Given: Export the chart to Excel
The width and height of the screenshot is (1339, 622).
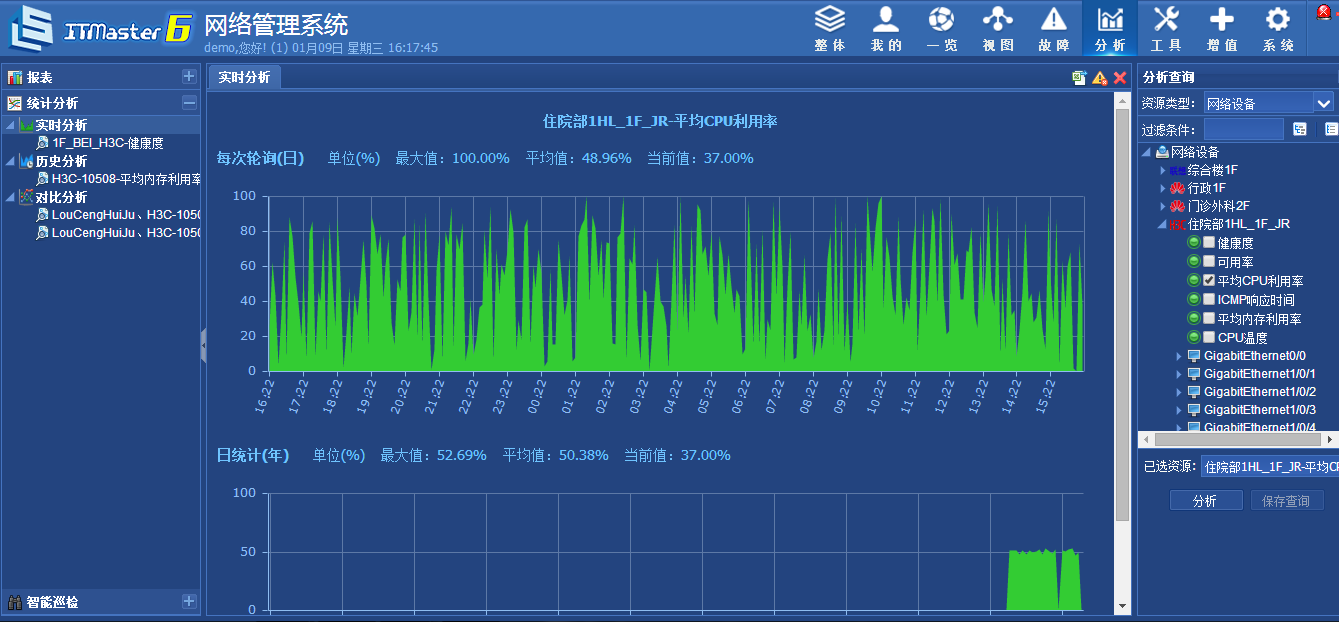Looking at the screenshot, I should 1080,78.
